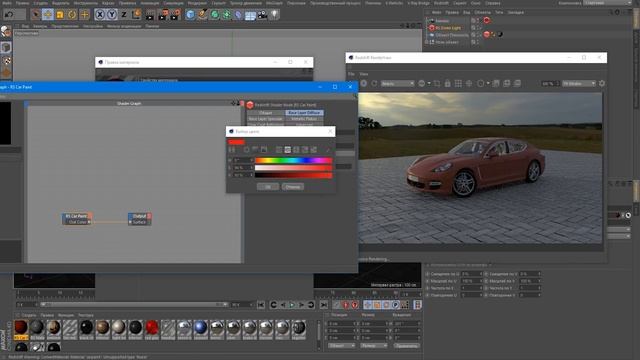Select RS Car Paint node in Shader Graph

pos(78,219)
